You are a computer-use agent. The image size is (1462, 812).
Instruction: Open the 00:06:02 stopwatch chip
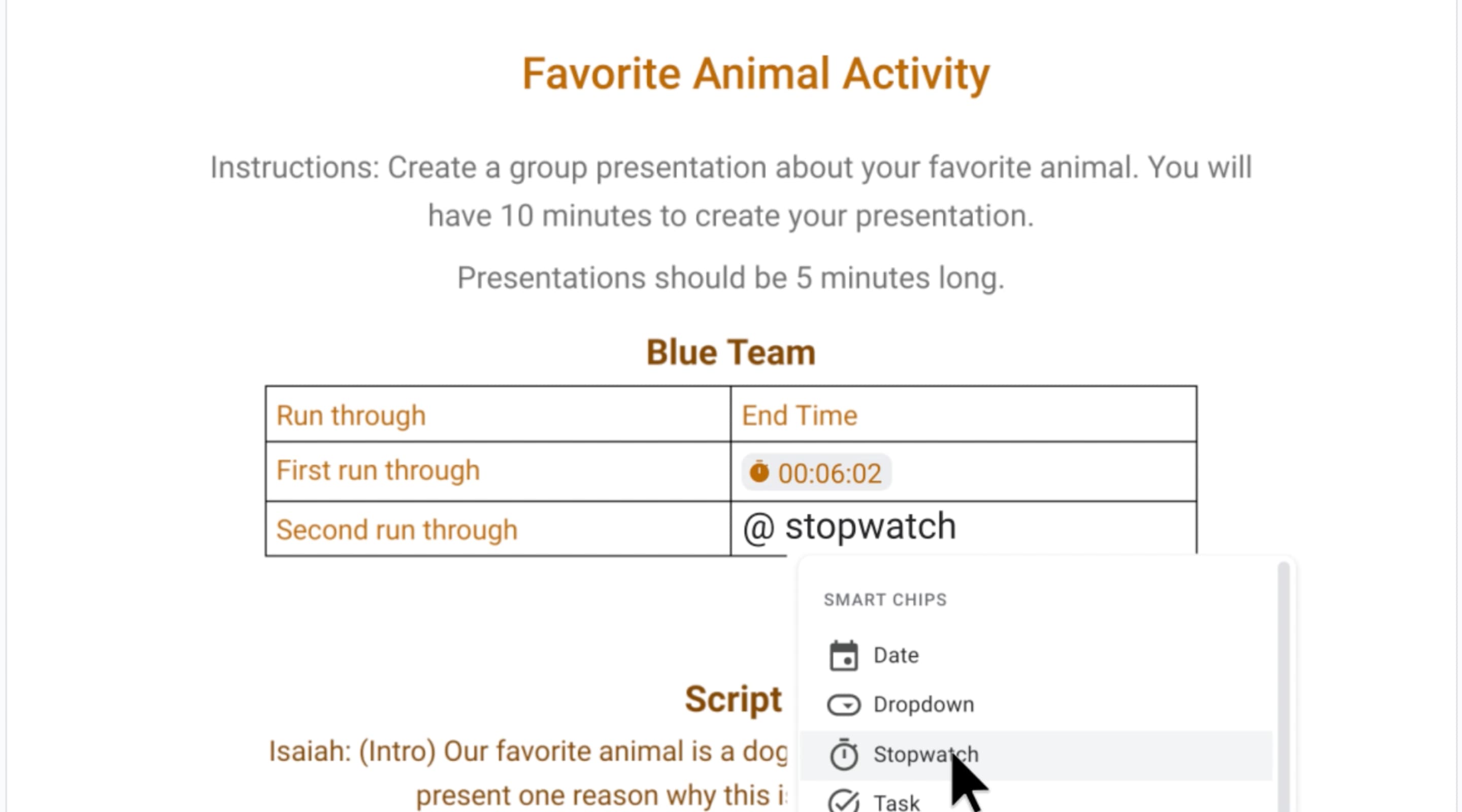pos(828,473)
